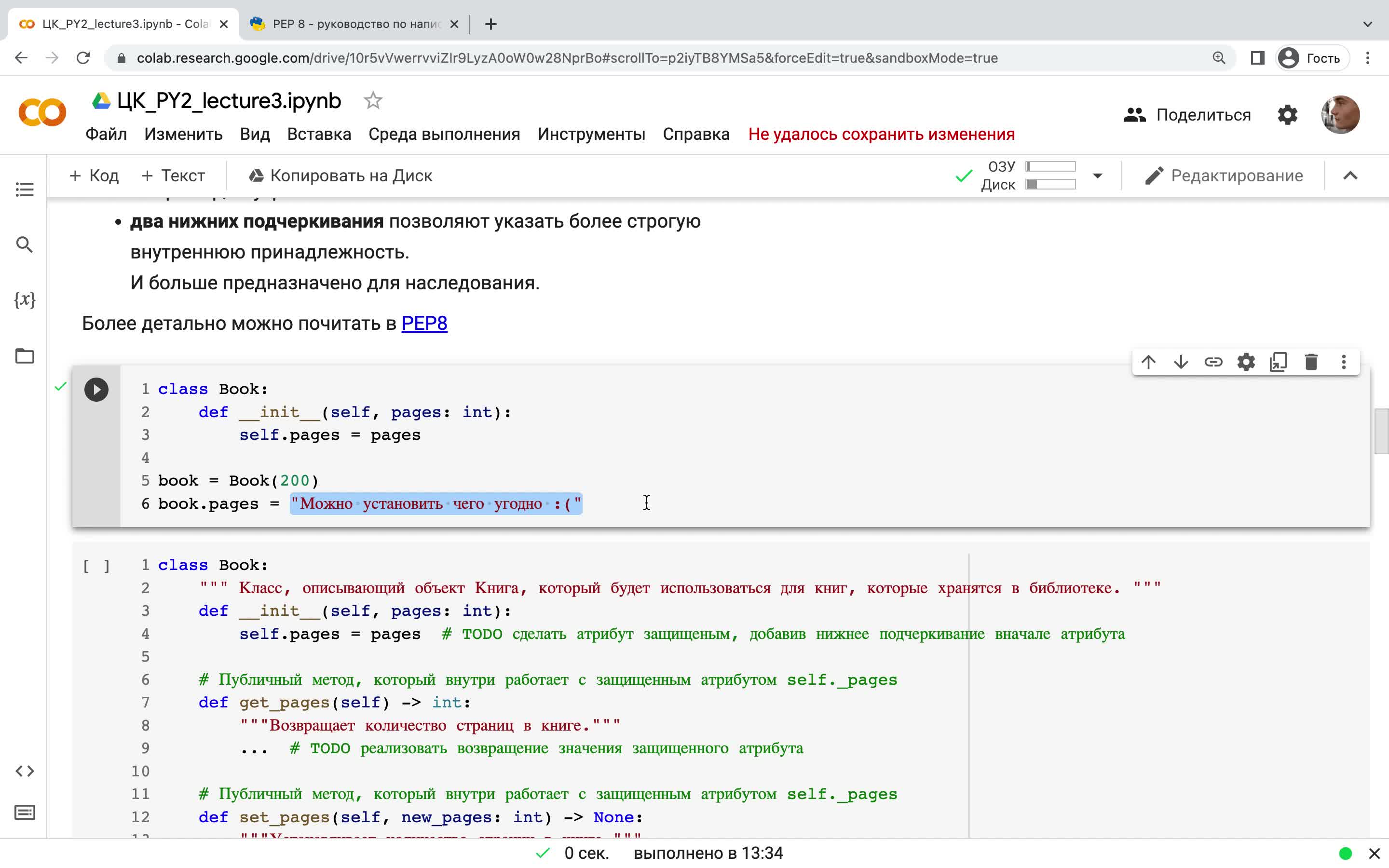Reload the page

83,58
